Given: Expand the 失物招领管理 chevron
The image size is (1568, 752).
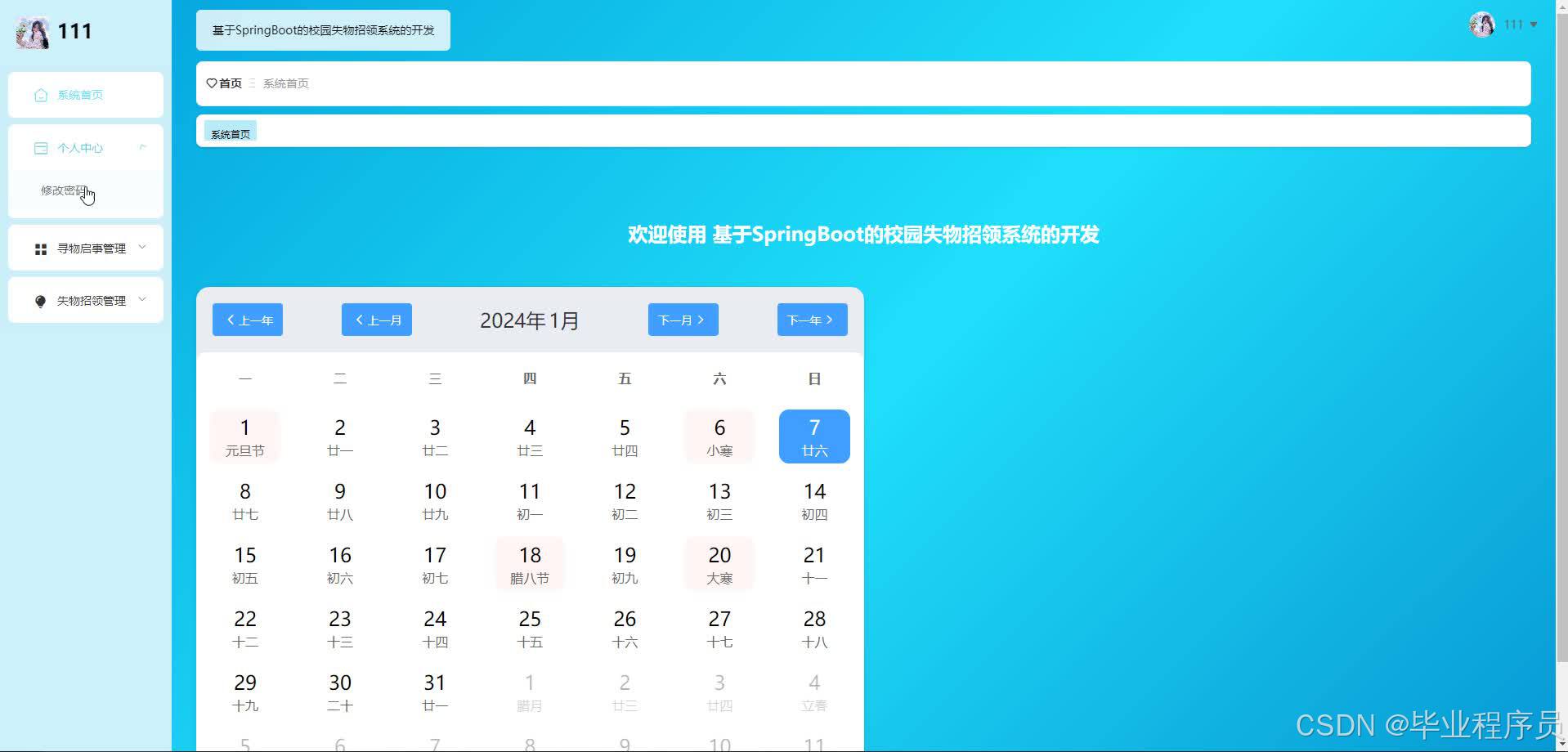Looking at the screenshot, I should tap(143, 299).
